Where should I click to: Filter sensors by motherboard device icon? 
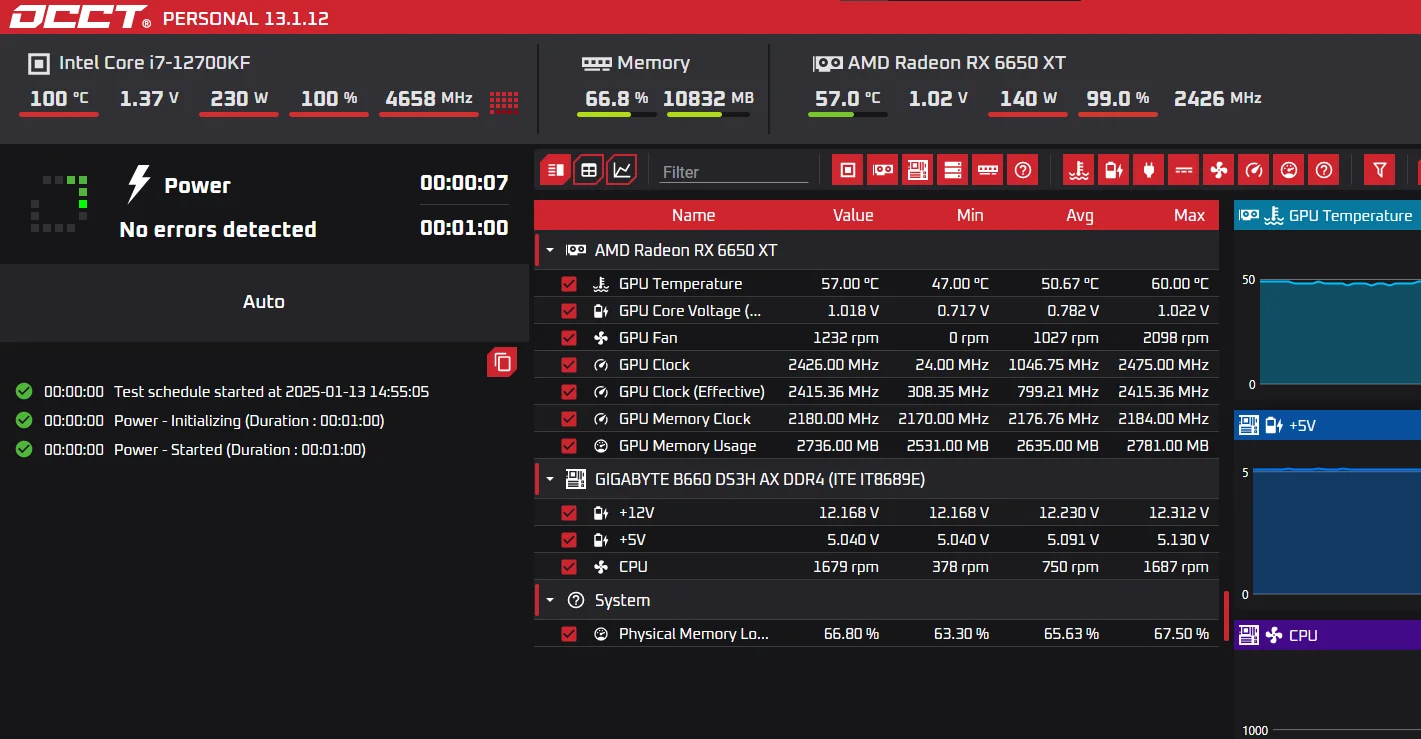pos(917,170)
